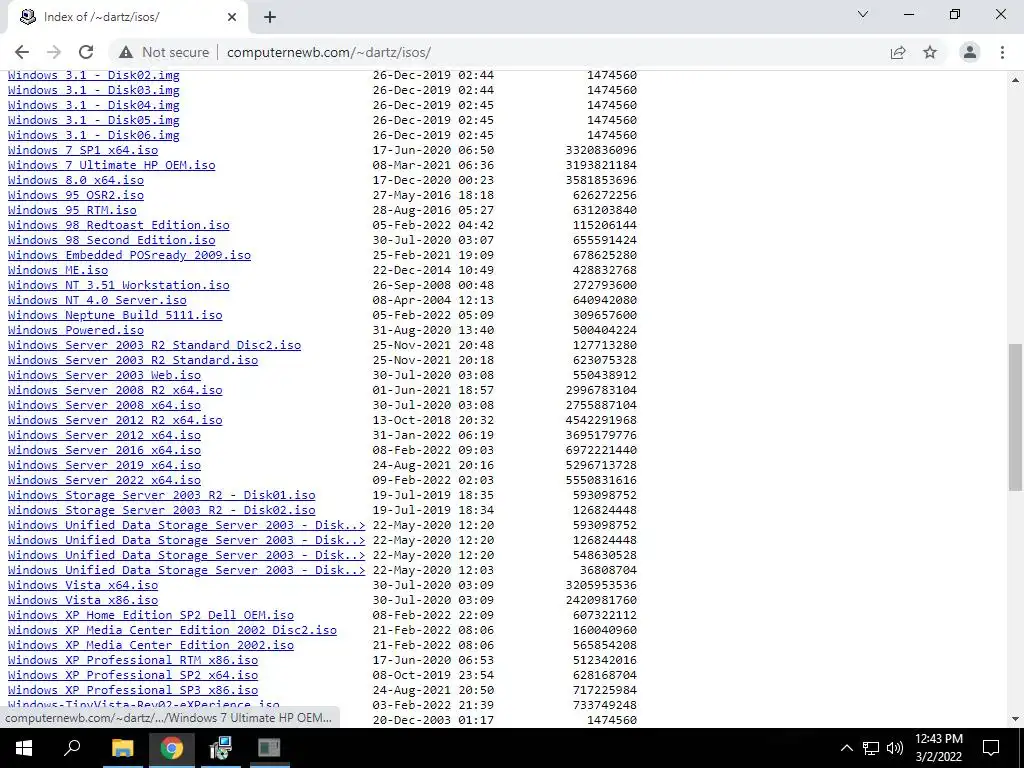Click the scrollbar up arrow
The image size is (1024, 768).
tap(1015, 80)
